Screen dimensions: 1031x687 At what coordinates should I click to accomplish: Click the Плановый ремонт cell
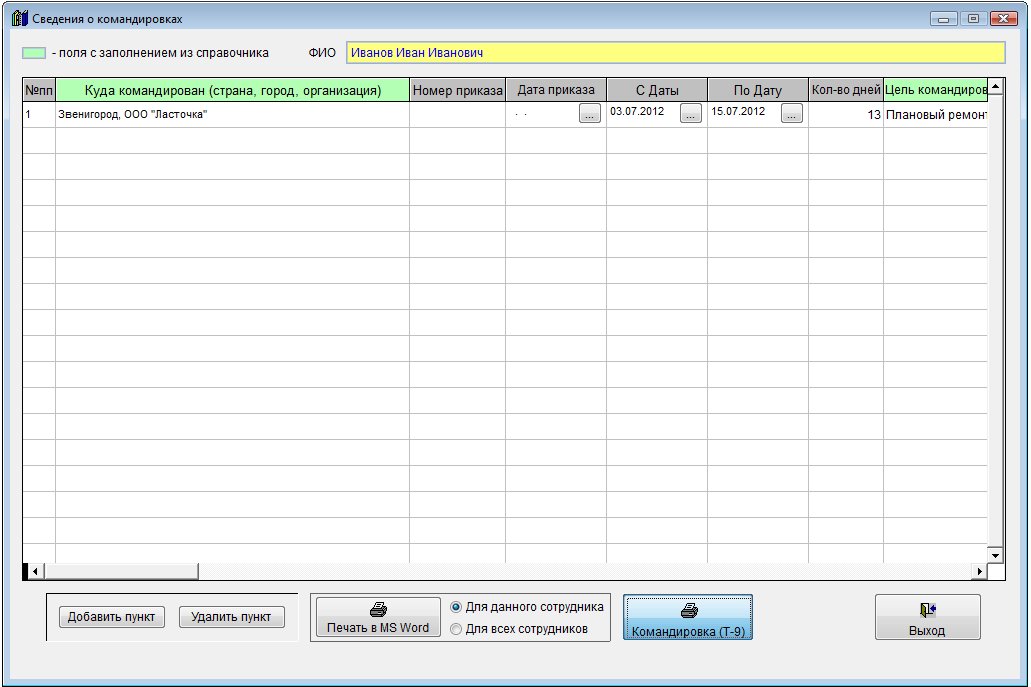click(936, 114)
